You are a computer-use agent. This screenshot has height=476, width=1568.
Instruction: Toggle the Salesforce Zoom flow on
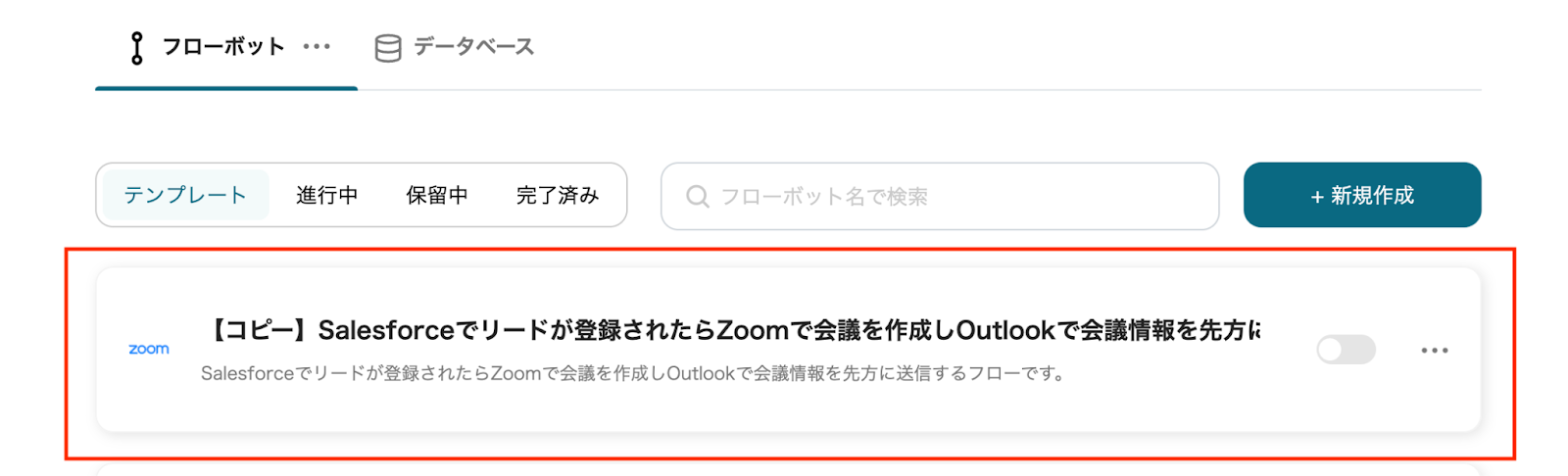[x=1346, y=350]
